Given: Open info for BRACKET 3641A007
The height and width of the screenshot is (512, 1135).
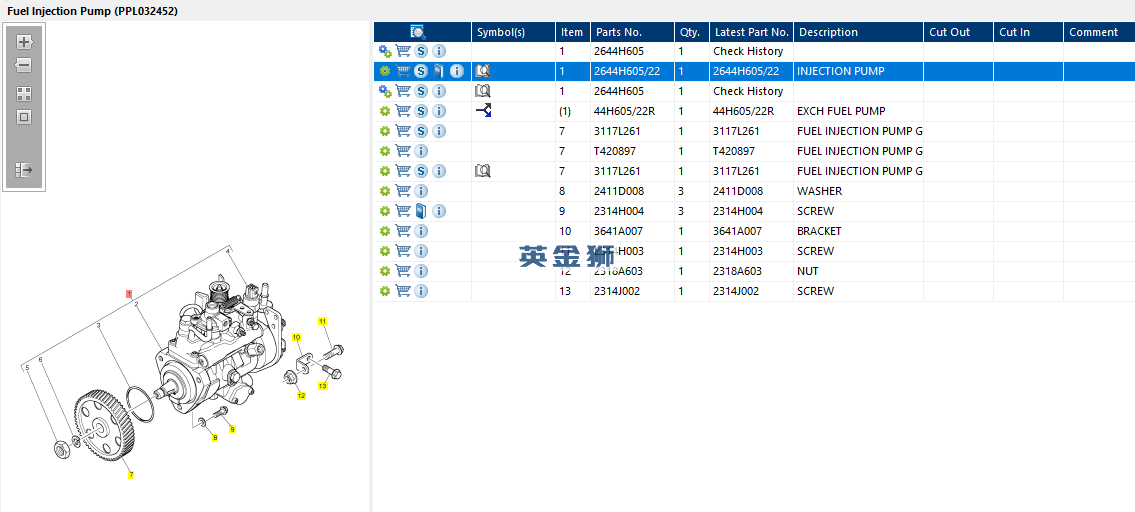Looking at the screenshot, I should [421, 231].
